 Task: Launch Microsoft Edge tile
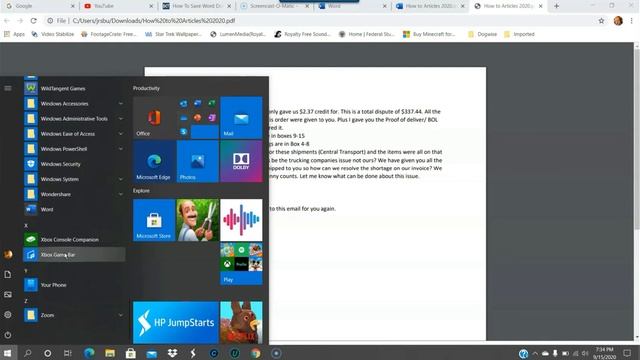coord(154,161)
